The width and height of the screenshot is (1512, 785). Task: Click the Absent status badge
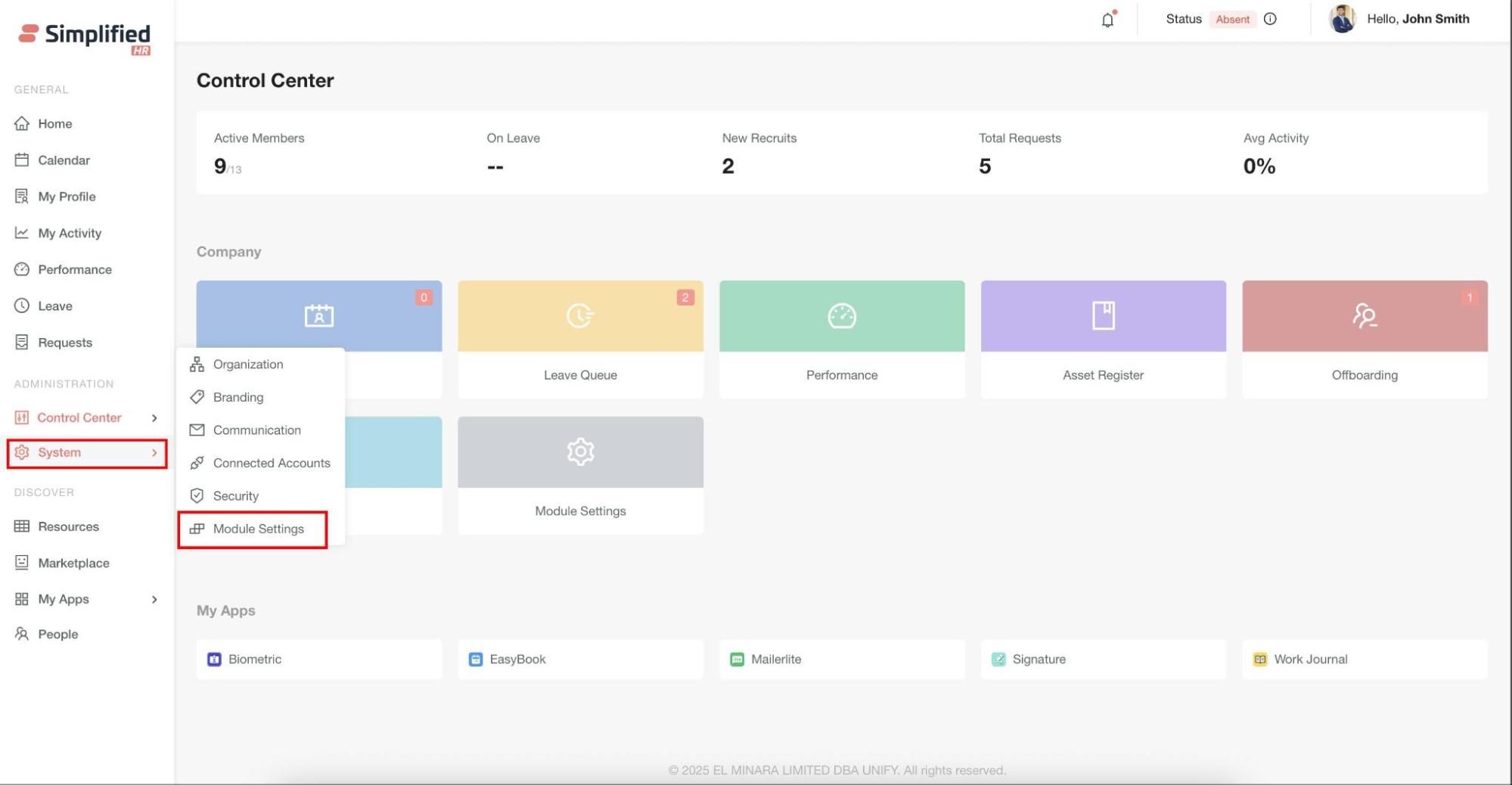pyautogui.click(x=1232, y=20)
